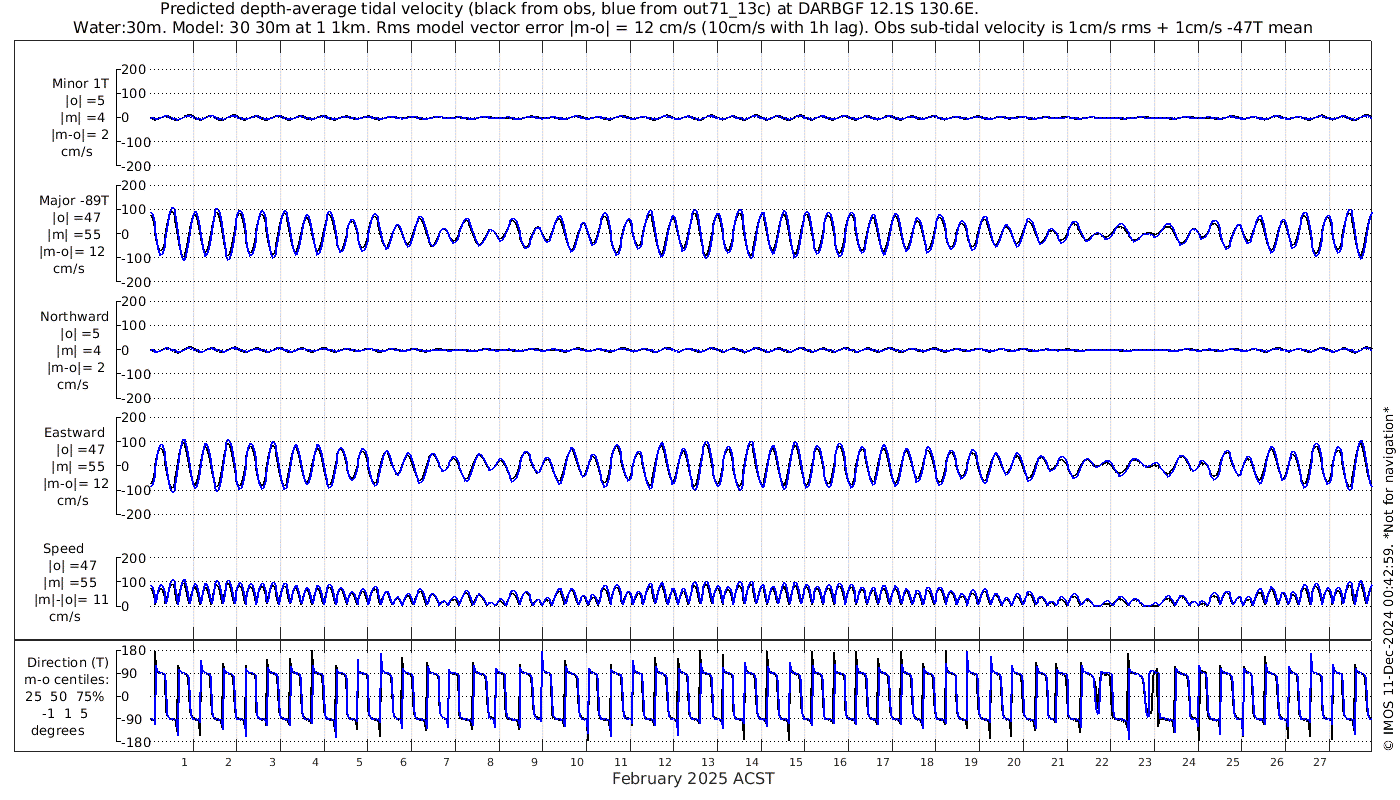Click '|o| =5' under Northward
Image resolution: width=1400 pixels, height=800 pixels.
[81, 334]
